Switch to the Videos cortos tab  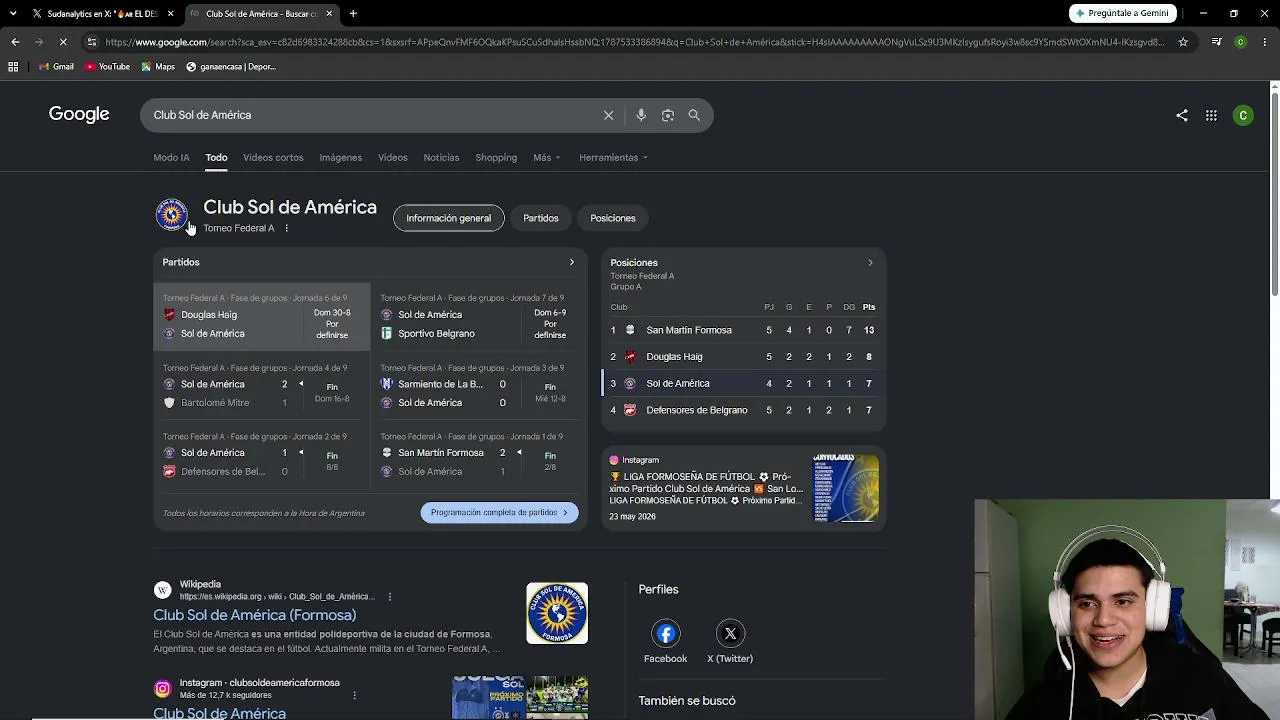click(x=273, y=157)
